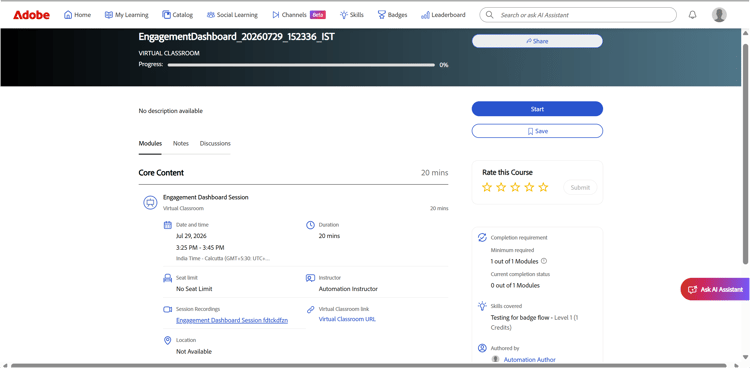Select the 3:25 PM - 3:45 PM time
Screen dimensions: 750x368
[x=200, y=248]
